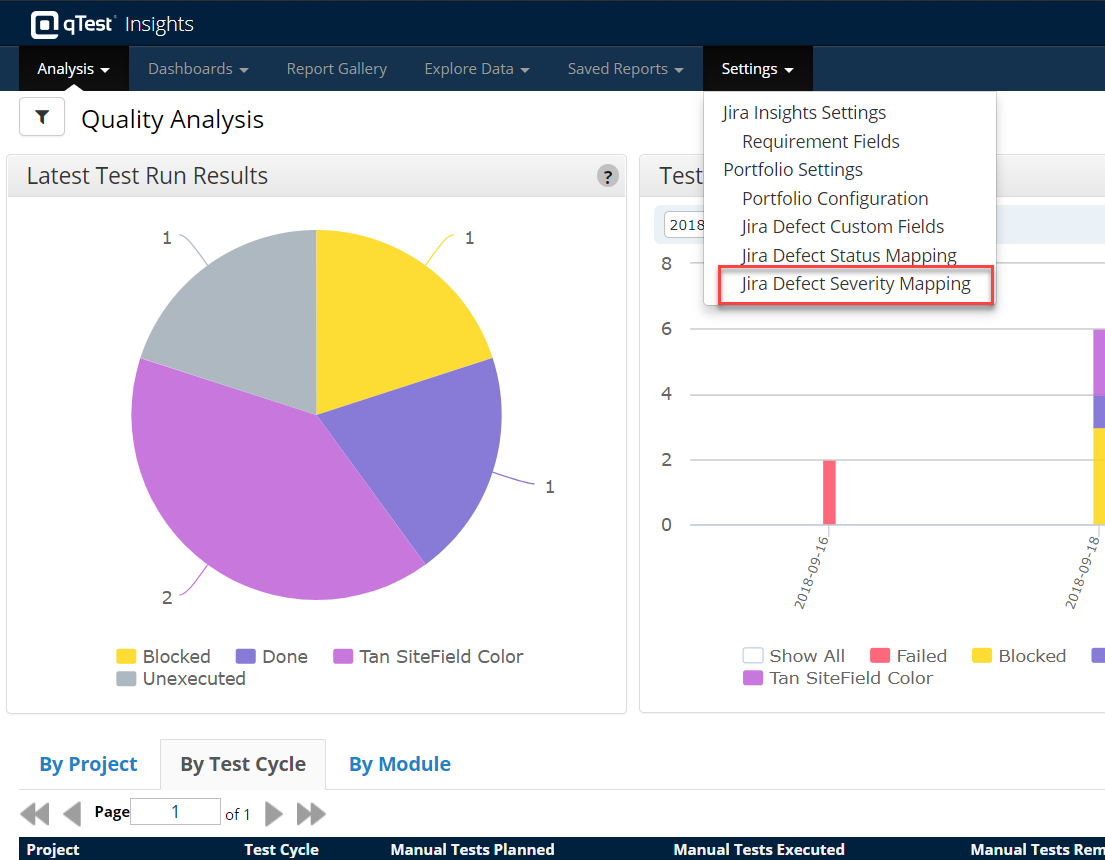Click the filter funnel icon
The width and height of the screenshot is (1105, 860).
pyautogui.click(x=42, y=118)
